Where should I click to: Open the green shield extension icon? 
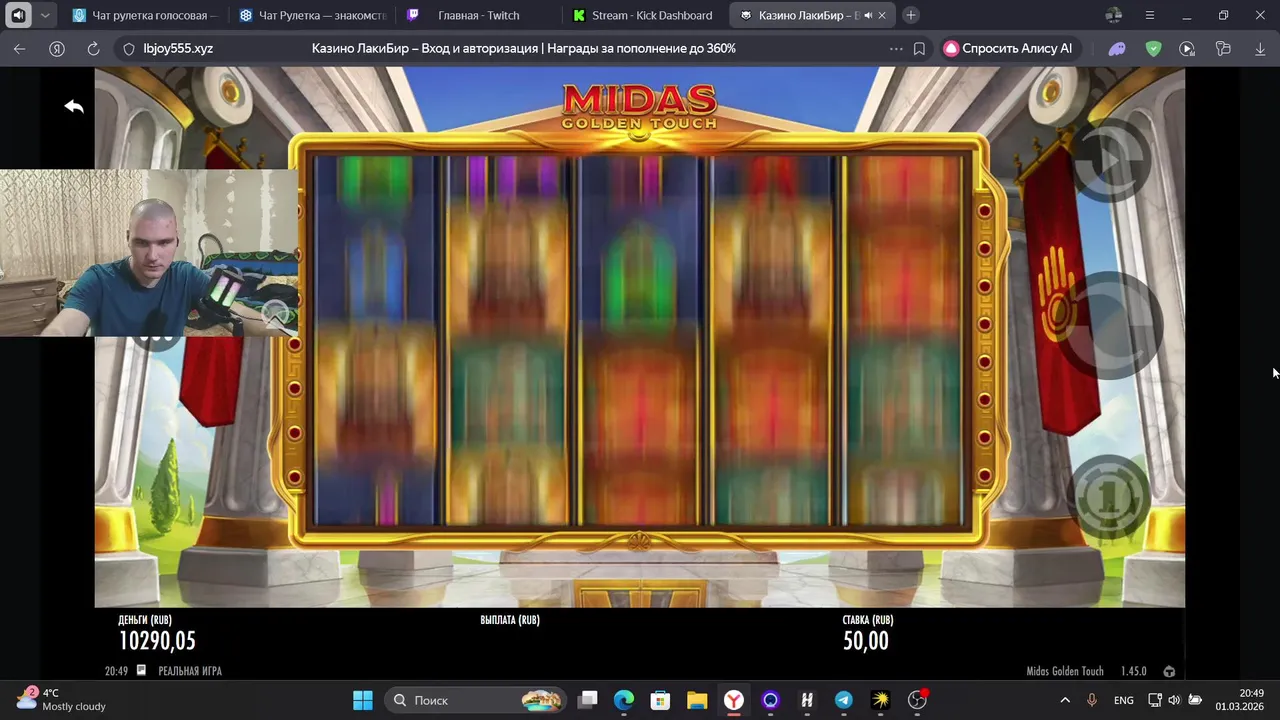click(x=1153, y=48)
